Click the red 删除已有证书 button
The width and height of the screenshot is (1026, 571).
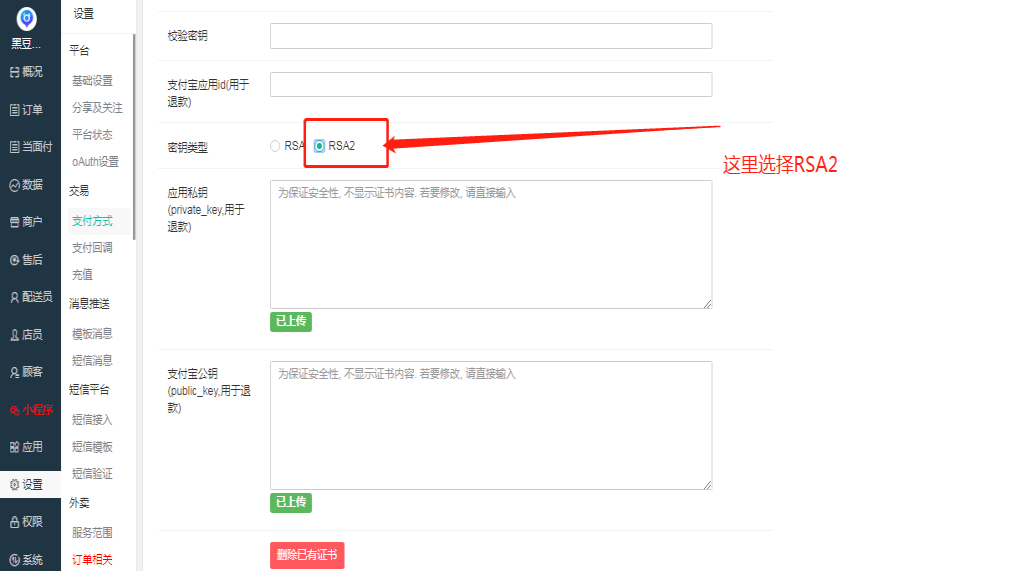point(307,555)
